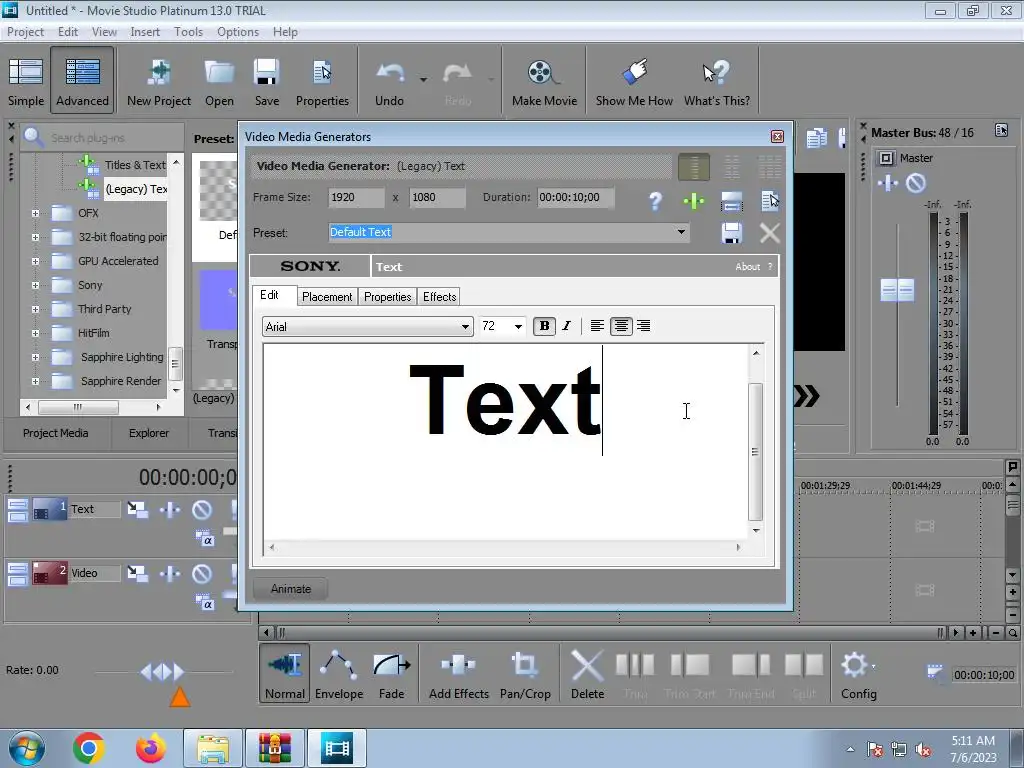Click the green plug-in chain icon
The height and width of the screenshot is (768, 1024).
pyautogui.click(x=694, y=201)
